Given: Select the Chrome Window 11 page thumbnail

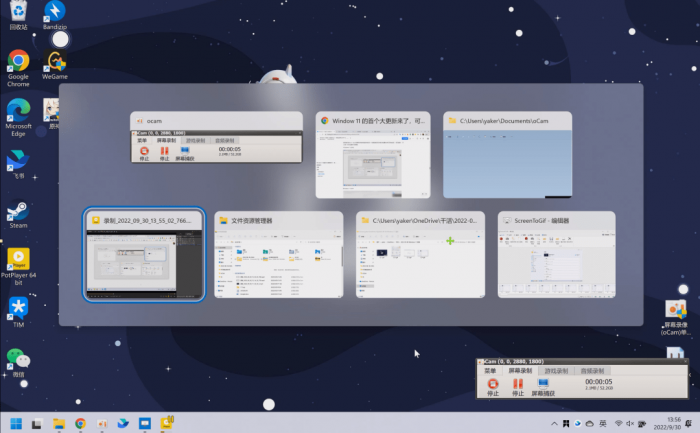Looking at the screenshot, I should point(373,154).
